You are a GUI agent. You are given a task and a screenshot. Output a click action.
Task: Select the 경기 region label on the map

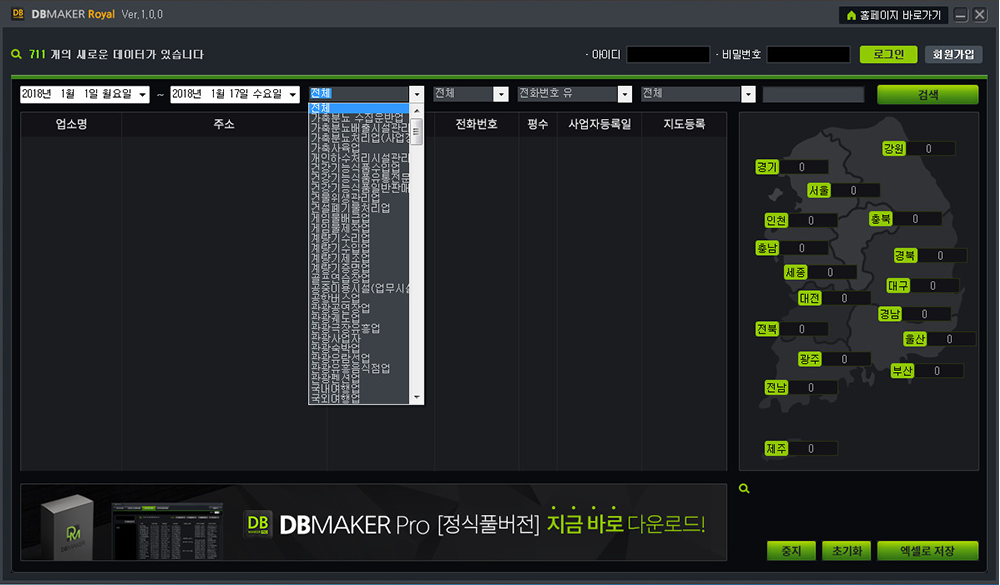tap(767, 167)
